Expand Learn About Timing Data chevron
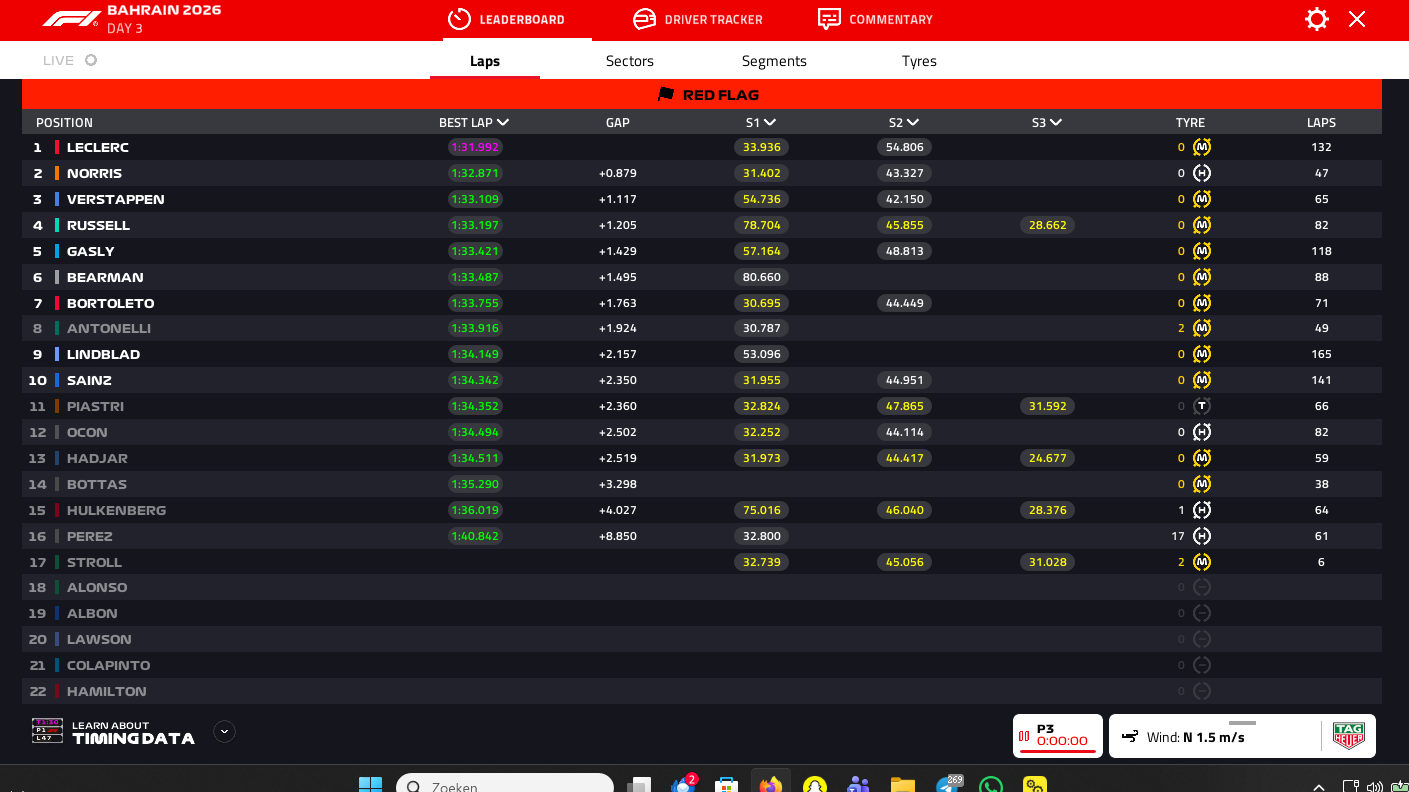 pyautogui.click(x=224, y=731)
